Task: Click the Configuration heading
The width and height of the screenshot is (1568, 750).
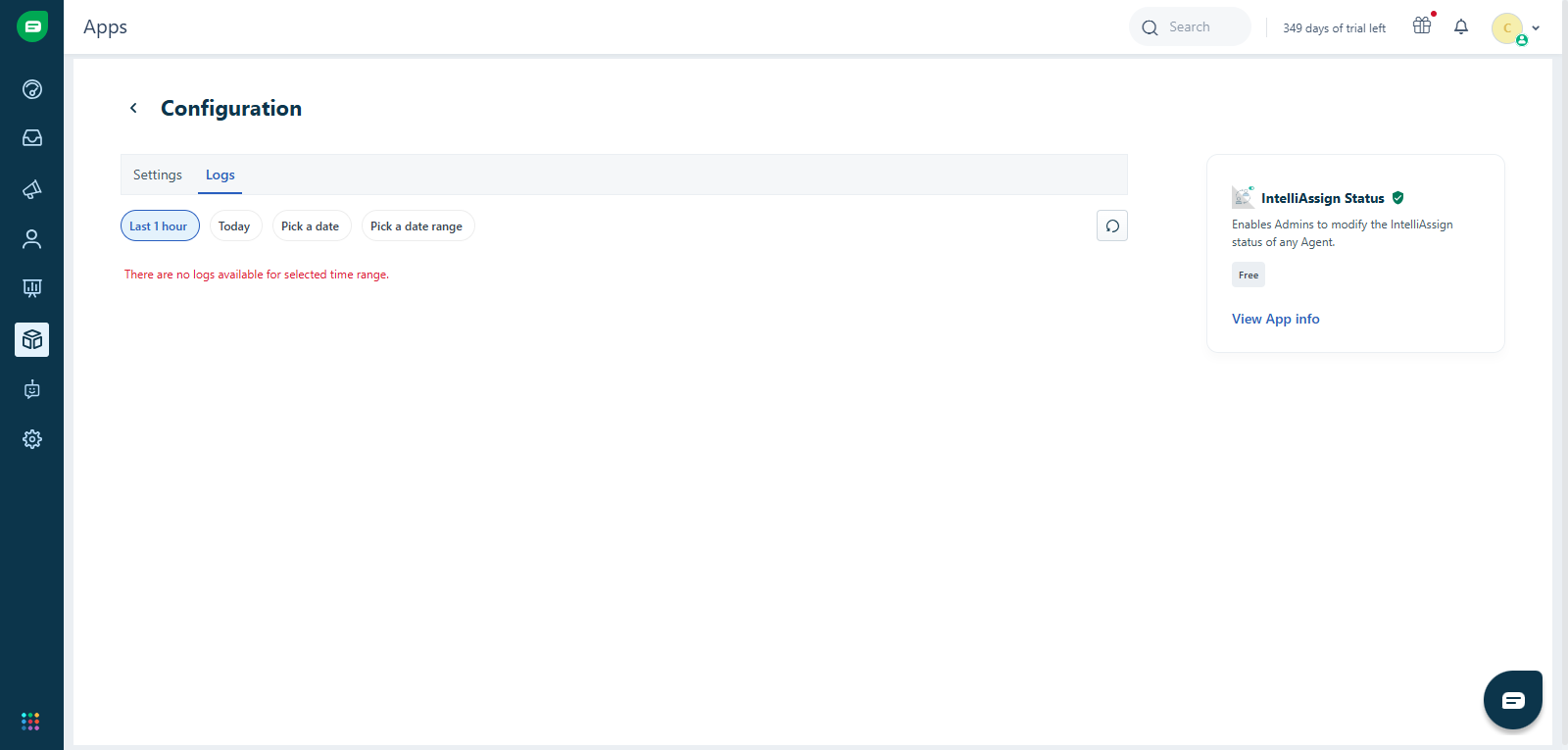Action: [x=231, y=108]
